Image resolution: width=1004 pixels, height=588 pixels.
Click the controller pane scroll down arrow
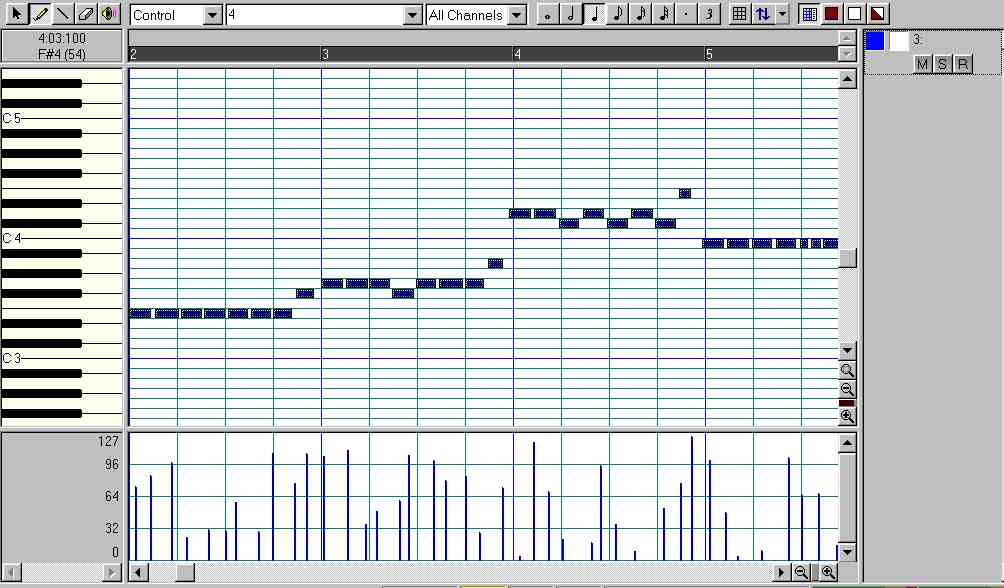click(847, 552)
